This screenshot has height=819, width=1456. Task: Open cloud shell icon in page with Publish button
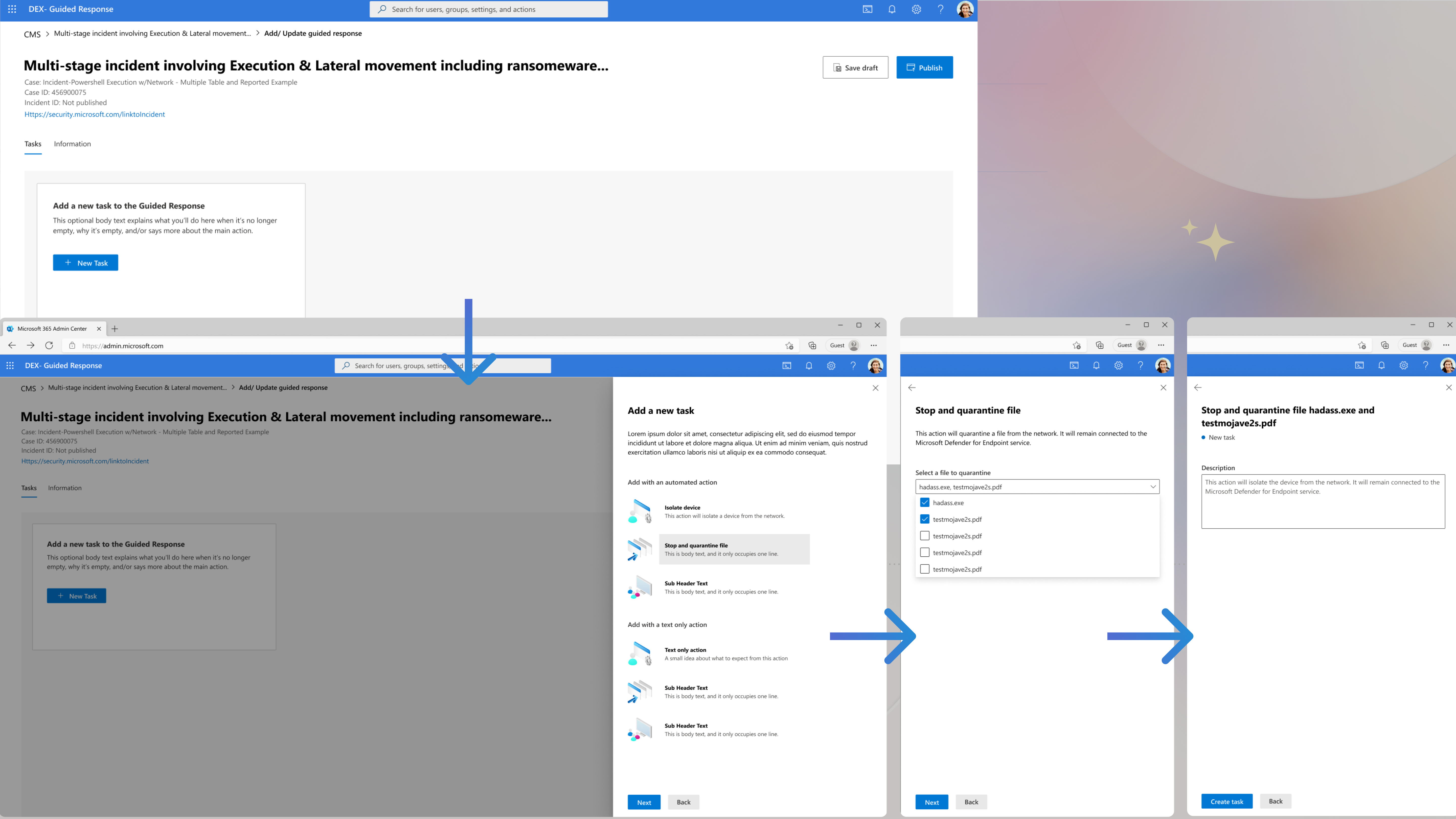click(x=868, y=9)
